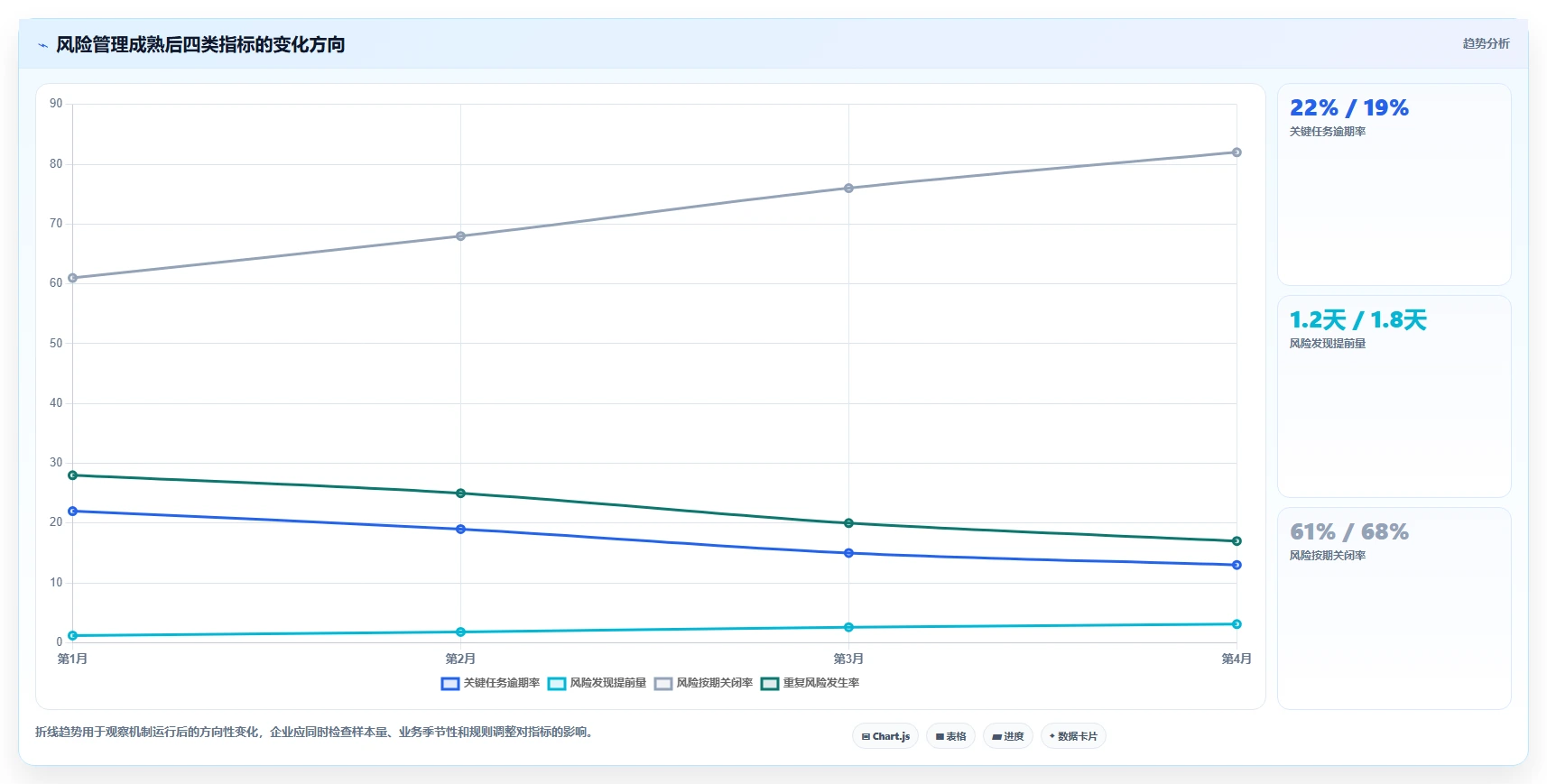This screenshot has width=1547, height=784.
Task: Click the 70 y-axis tick label
Action: (x=56, y=224)
